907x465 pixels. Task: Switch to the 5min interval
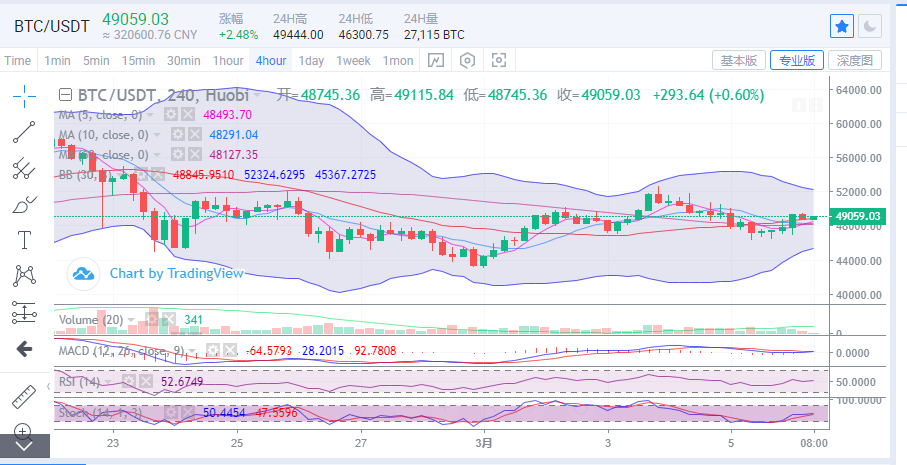pyautogui.click(x=96, y=60)
